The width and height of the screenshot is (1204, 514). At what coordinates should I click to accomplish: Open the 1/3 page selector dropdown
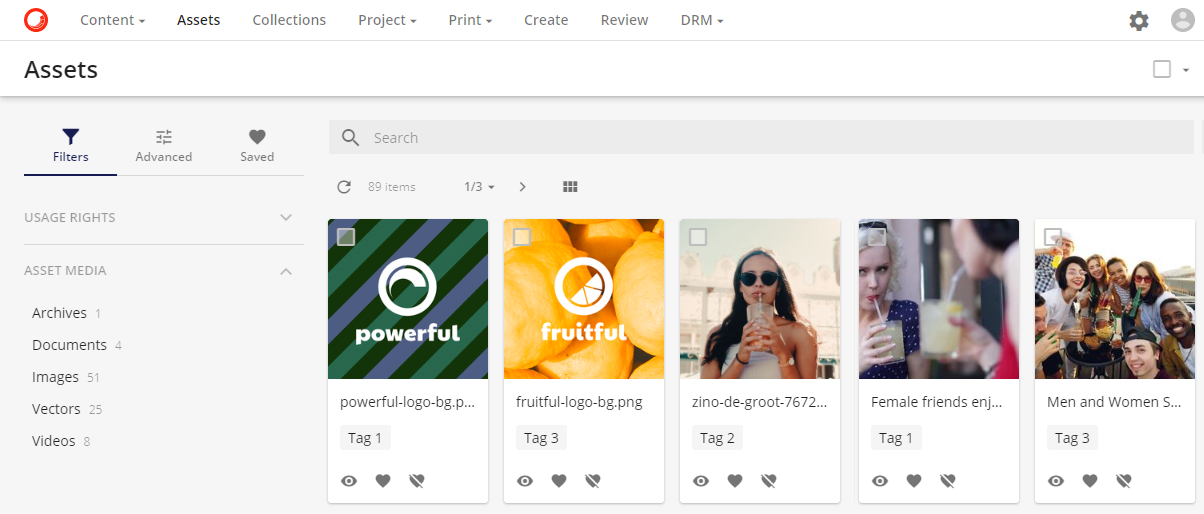coord(479,187)
